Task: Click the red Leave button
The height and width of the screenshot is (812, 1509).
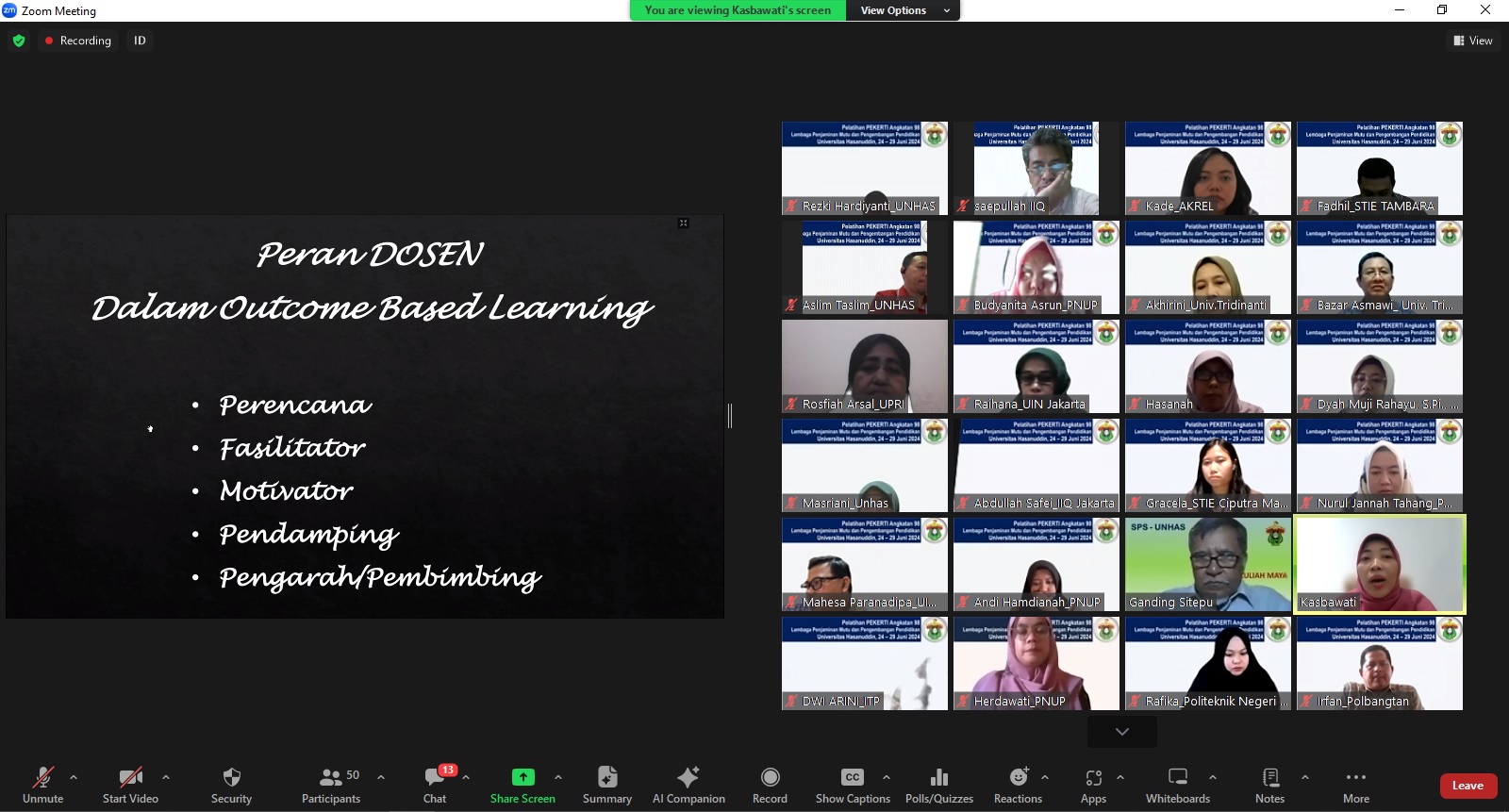Action: (1468, 786)
